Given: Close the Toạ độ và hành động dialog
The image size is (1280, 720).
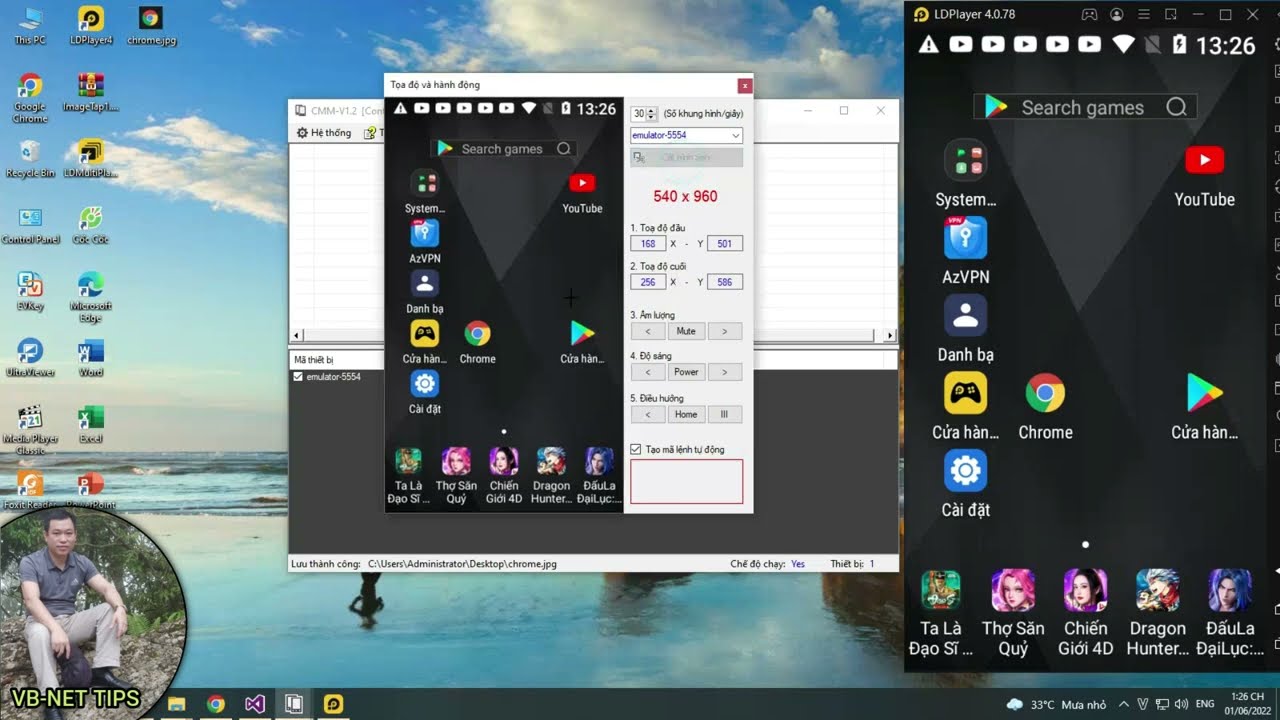Looking at the screenshot, I should coord(744,86).
